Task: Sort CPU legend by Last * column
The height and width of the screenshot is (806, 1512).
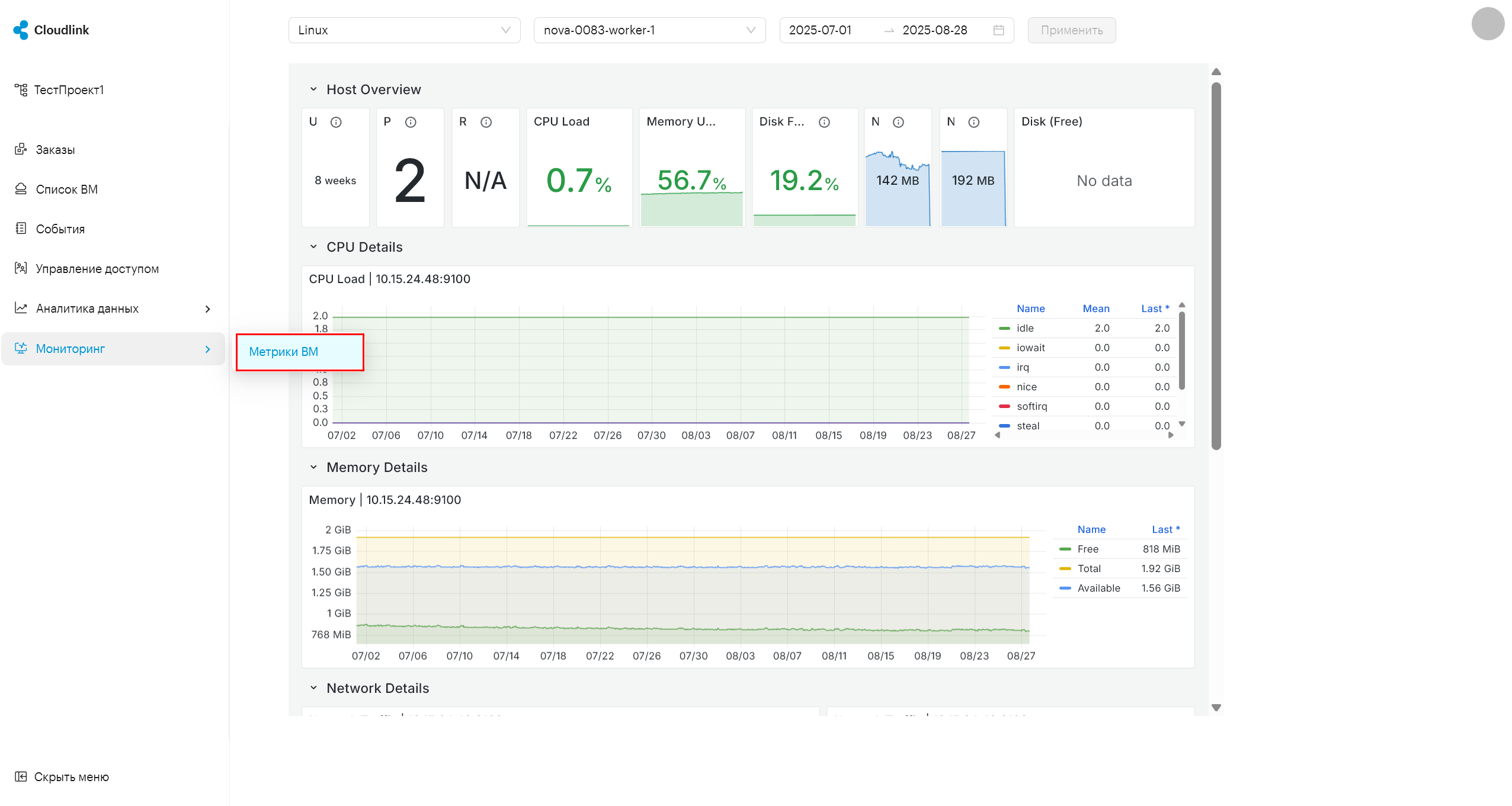Action: [x=1155, y=309]
